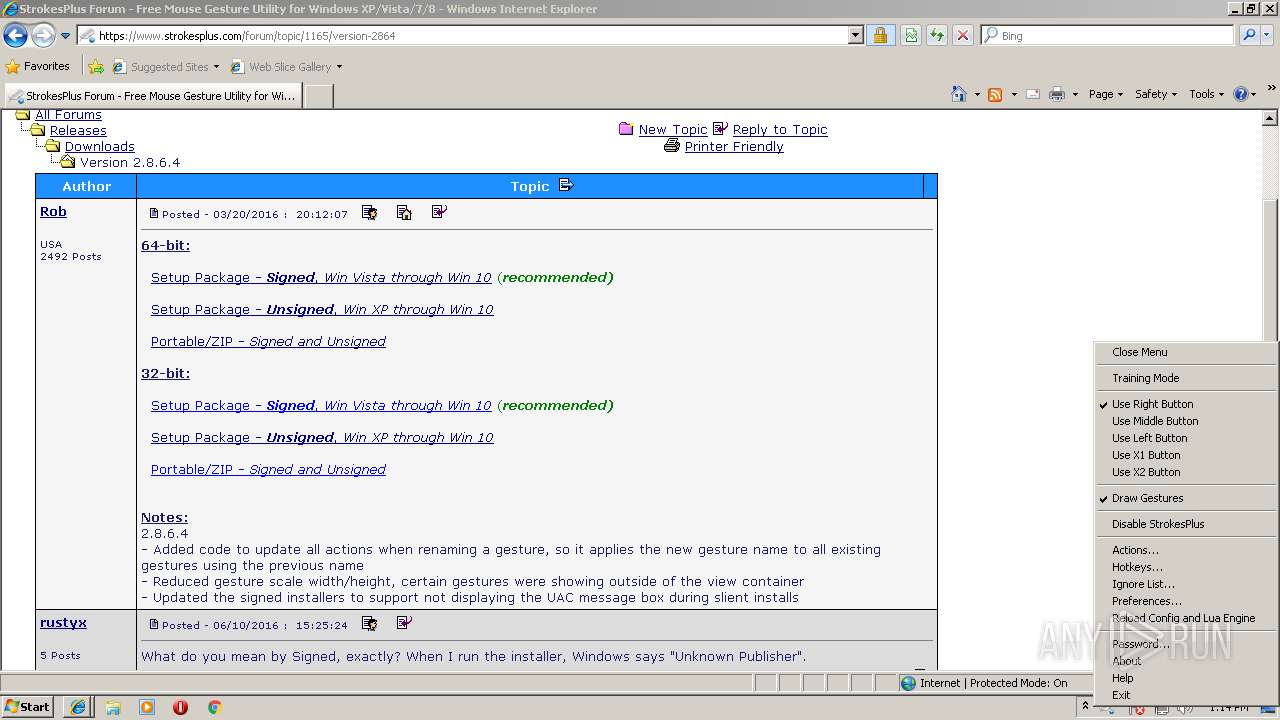Launch Chrome from the taskbar
Image resolution: width=1280 pixels, height=720 pixels.
click(x=214, y=707)
